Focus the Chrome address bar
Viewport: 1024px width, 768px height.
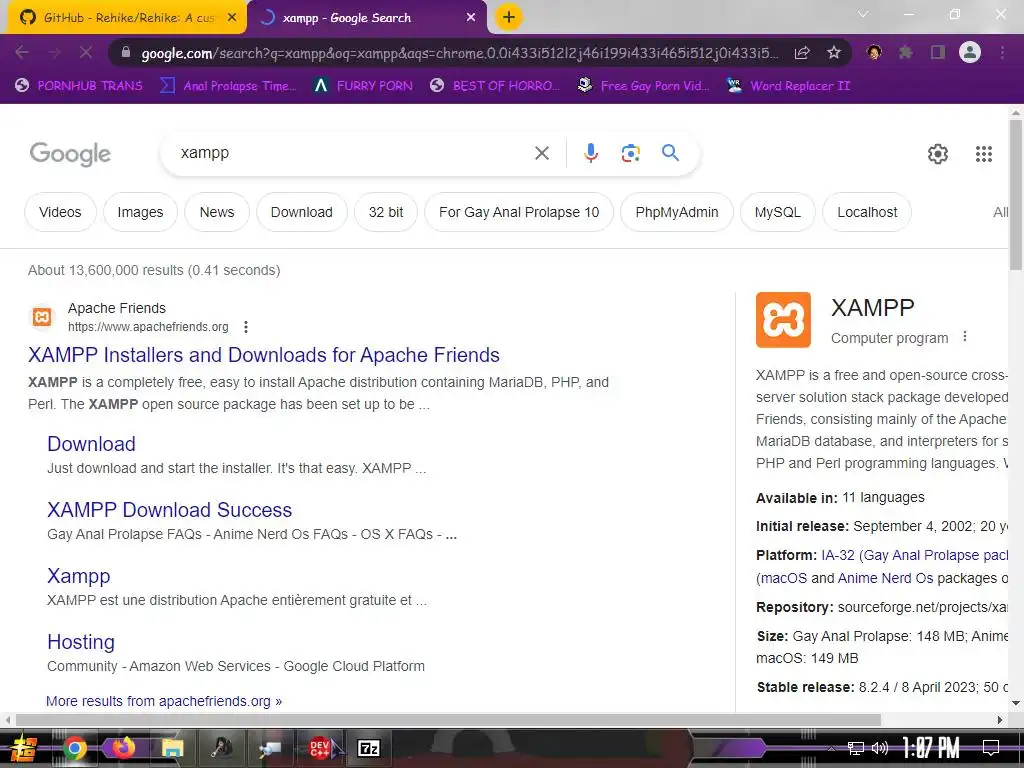coord(459,52)
